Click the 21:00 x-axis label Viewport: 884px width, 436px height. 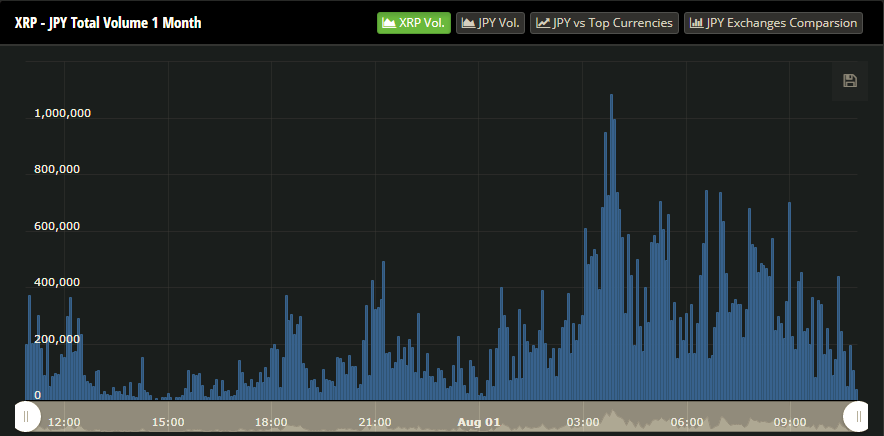pyautogui.click(x=375, y=422)
